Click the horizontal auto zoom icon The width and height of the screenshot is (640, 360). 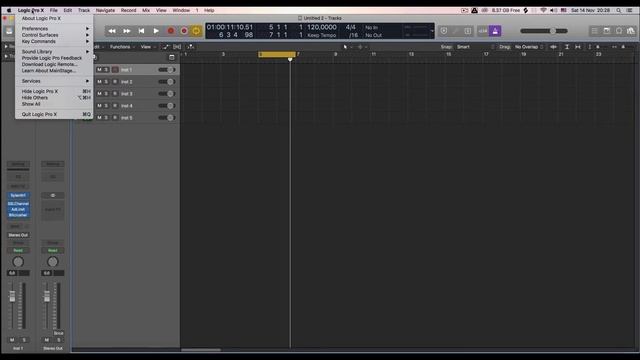(578, 47)
